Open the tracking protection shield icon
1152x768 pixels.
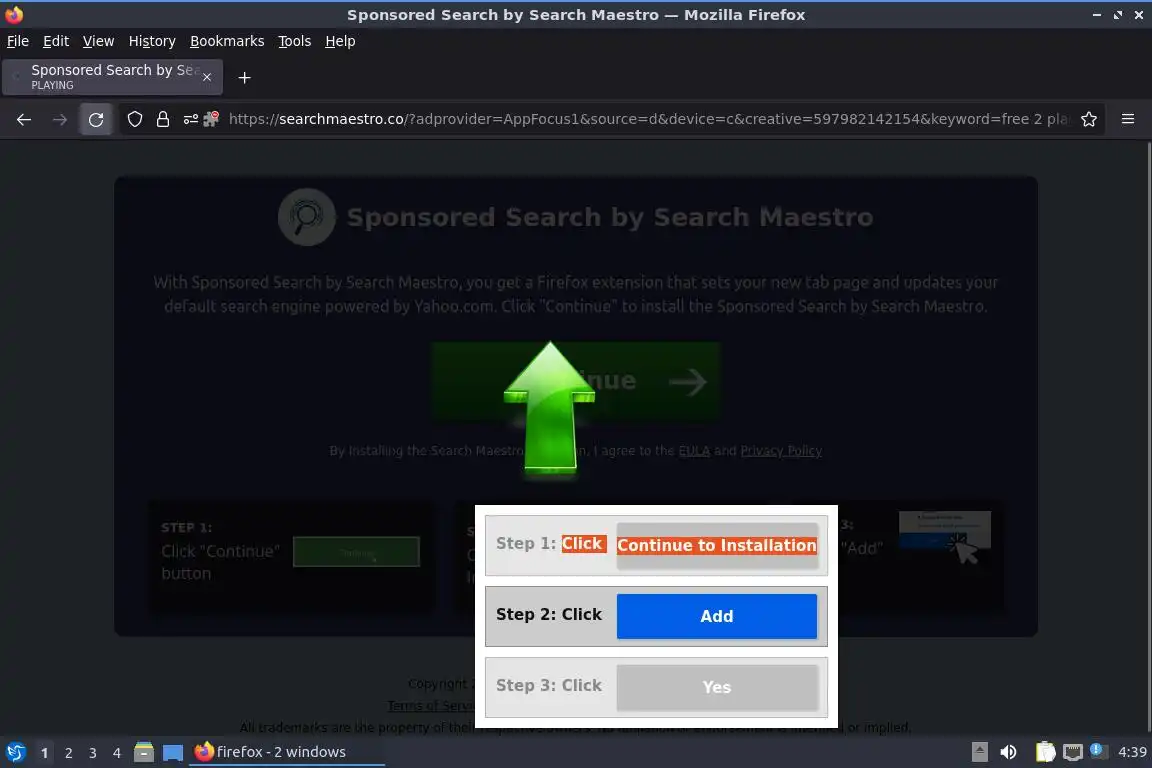click(x=134, y=119)
